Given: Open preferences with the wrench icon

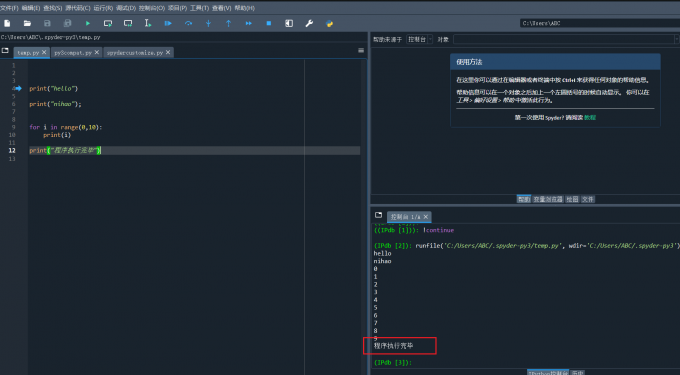Looking at the screenshot, I should pyautogui.click(x=309, y=23).
